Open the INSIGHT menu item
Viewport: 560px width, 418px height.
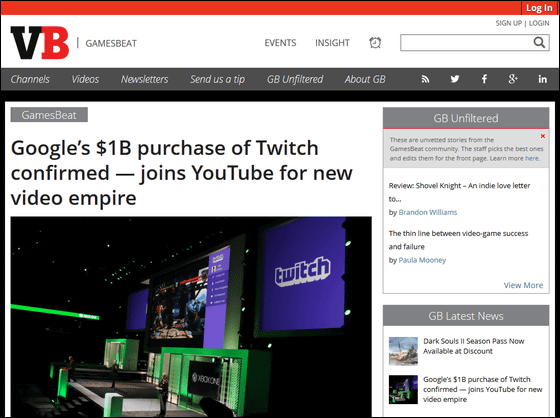pyautogui.click(x=332, y=43)
